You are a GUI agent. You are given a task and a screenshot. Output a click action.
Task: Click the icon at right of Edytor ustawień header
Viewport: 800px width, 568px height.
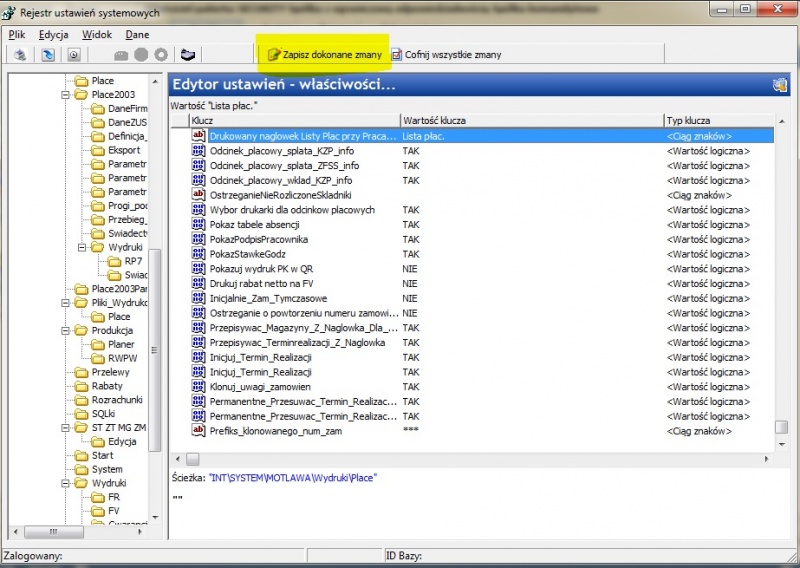click(x=779, y=85)
